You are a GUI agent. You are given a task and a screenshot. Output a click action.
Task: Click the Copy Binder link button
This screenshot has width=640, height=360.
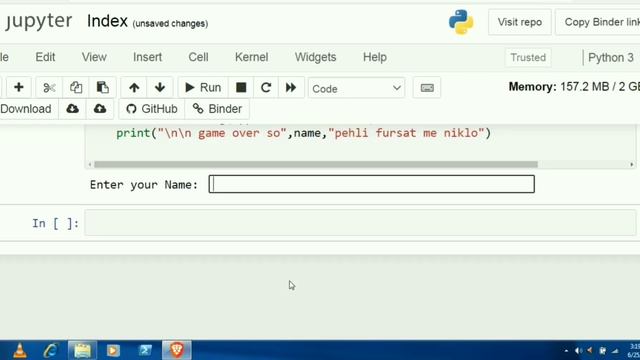click(598, 22)
